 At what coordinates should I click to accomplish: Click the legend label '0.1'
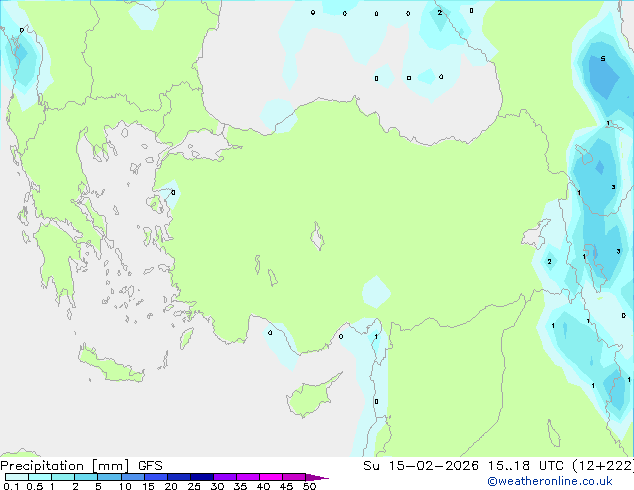click(11, 486)
